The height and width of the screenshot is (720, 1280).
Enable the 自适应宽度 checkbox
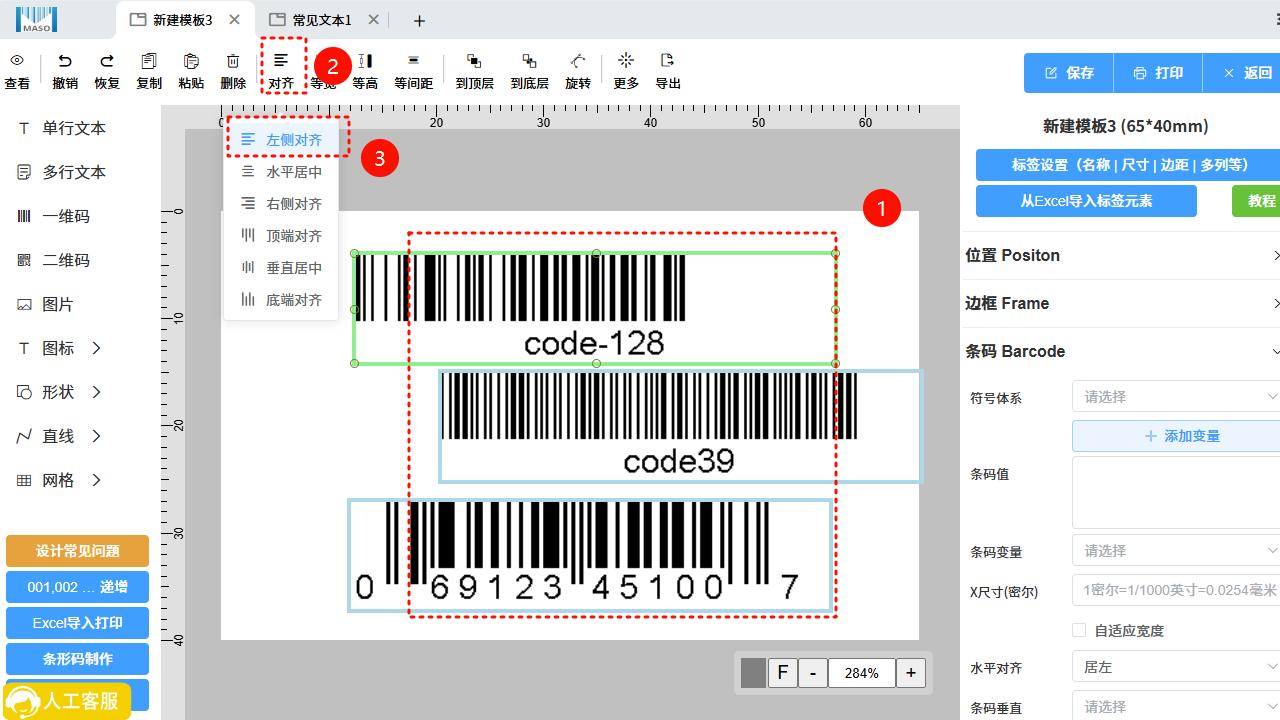(x=1079, y=630)
